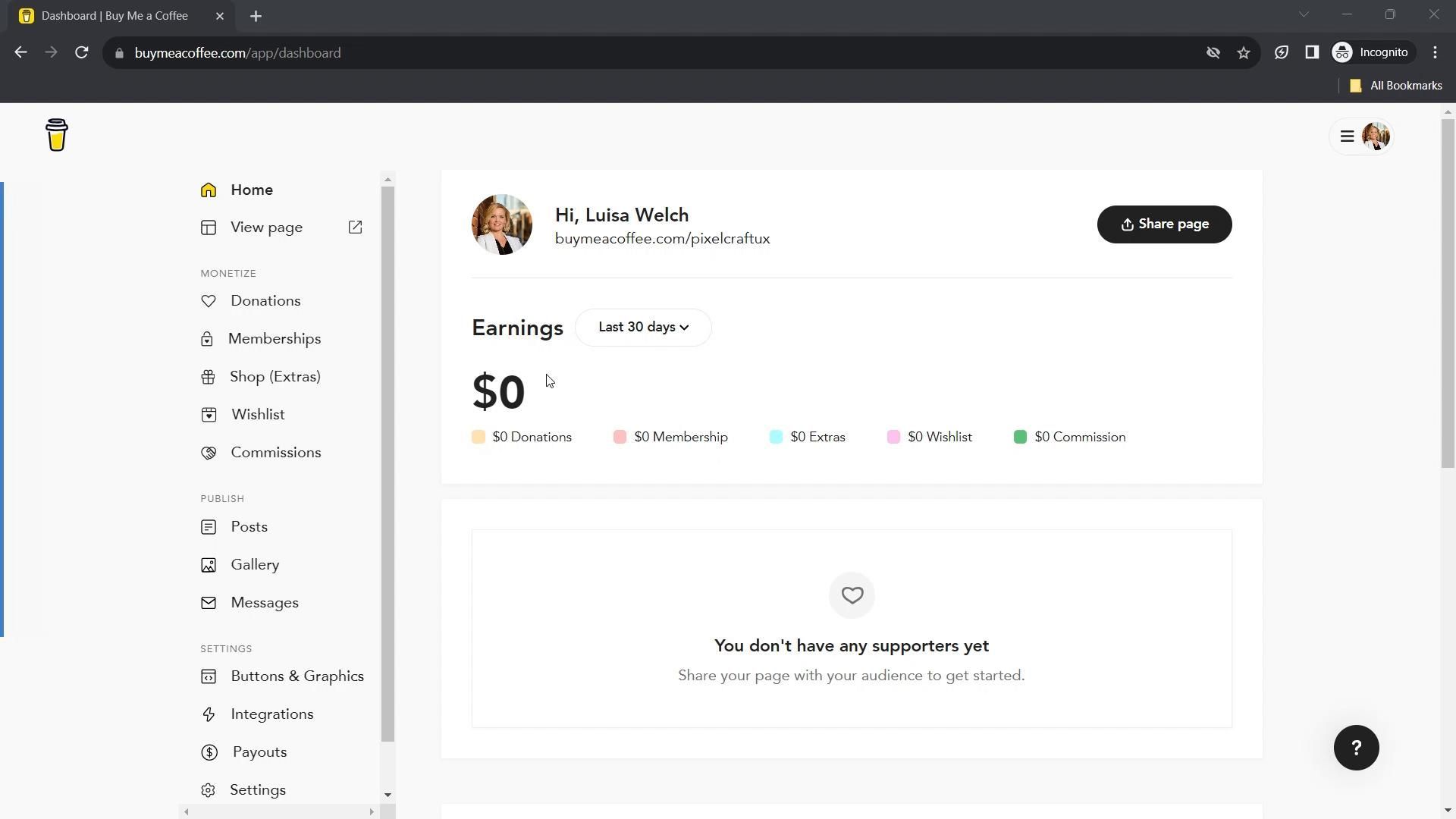
Task: Open the help question mark bubble
Action: [1356, 748]
